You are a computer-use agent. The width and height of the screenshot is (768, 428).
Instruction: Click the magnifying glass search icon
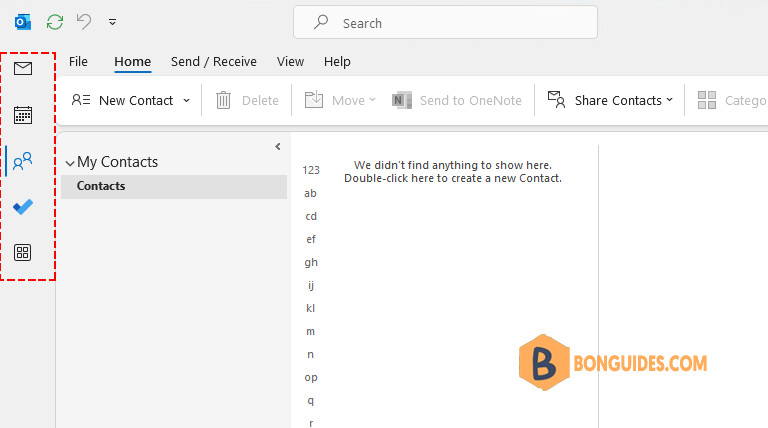pyautogui.click(x=321, y=22)
